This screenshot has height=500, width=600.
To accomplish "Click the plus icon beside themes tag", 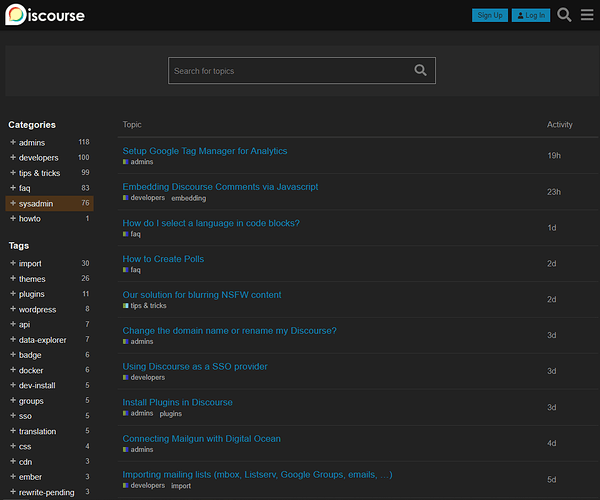I will [13, 279].
